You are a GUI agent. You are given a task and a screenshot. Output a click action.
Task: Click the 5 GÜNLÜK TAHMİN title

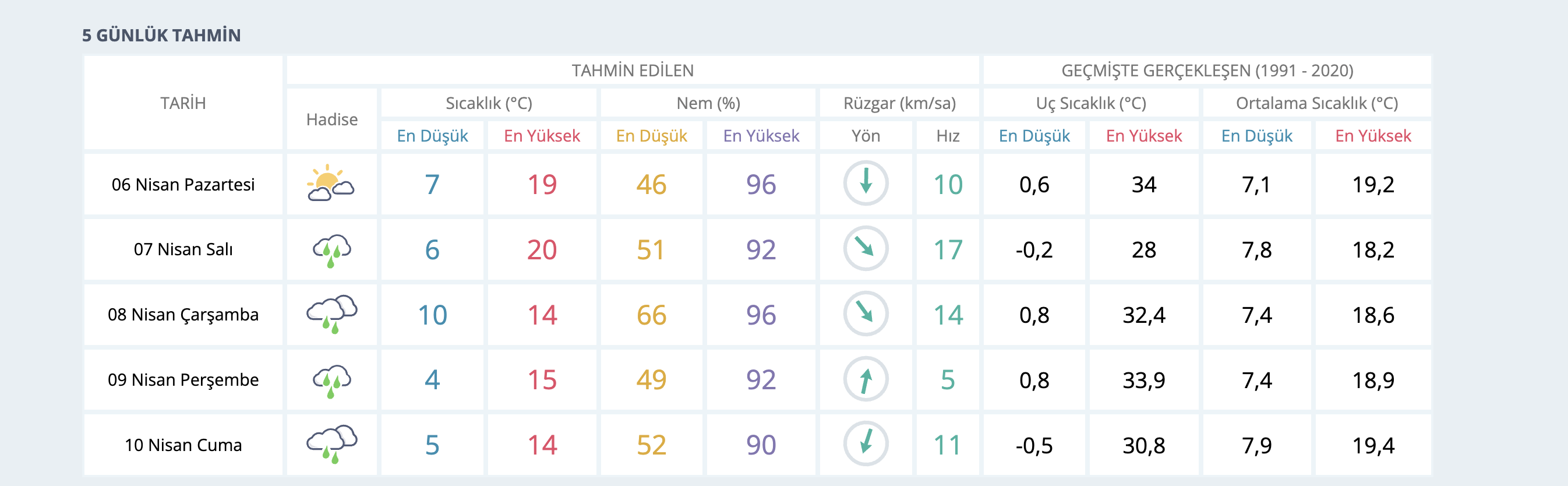161,36
